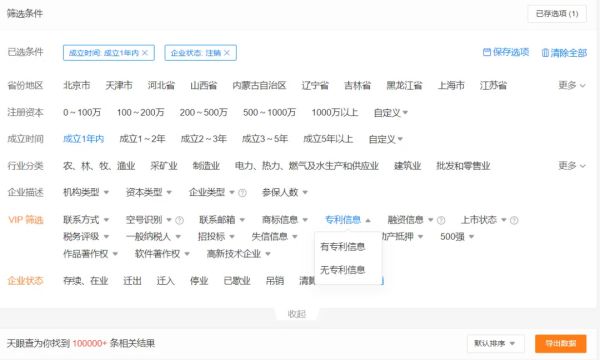Screen dimensions: 600x360
Task: Select 黑龙江省 province filter
Action: click(x=404, y=85)
